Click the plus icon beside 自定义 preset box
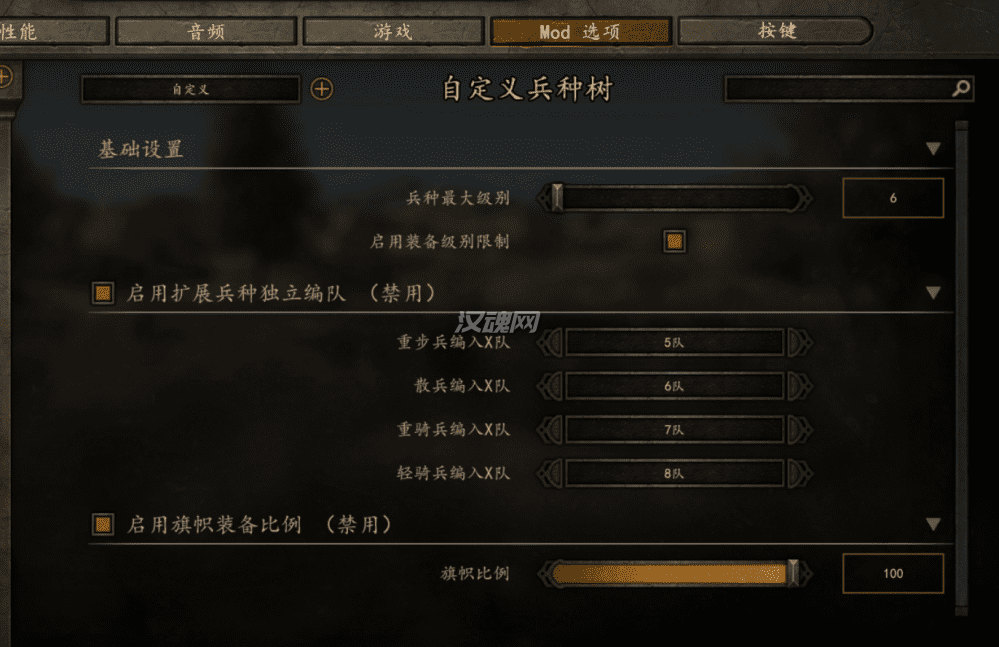Viewport: 999px width, 647px height. click(322, 89)
